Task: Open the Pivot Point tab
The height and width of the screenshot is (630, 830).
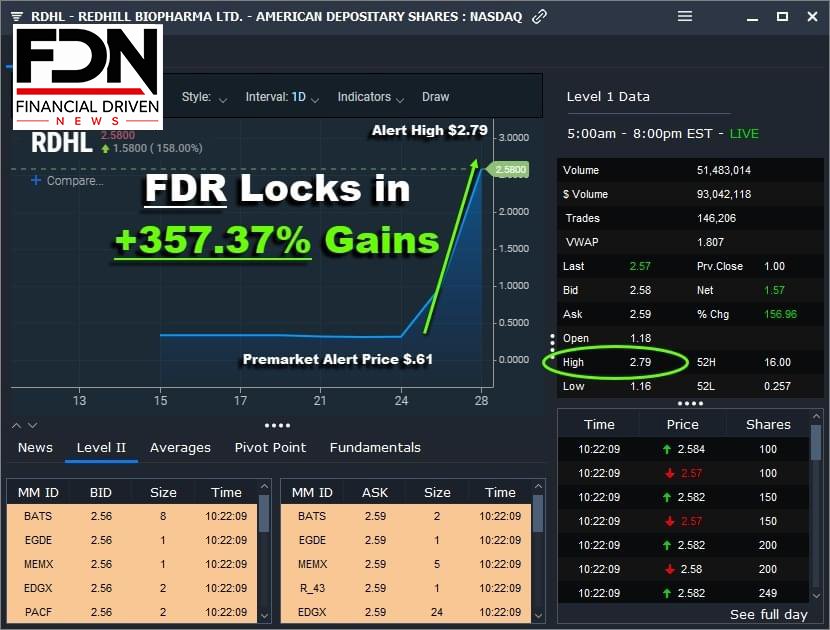Action: [x=270, y=447]
